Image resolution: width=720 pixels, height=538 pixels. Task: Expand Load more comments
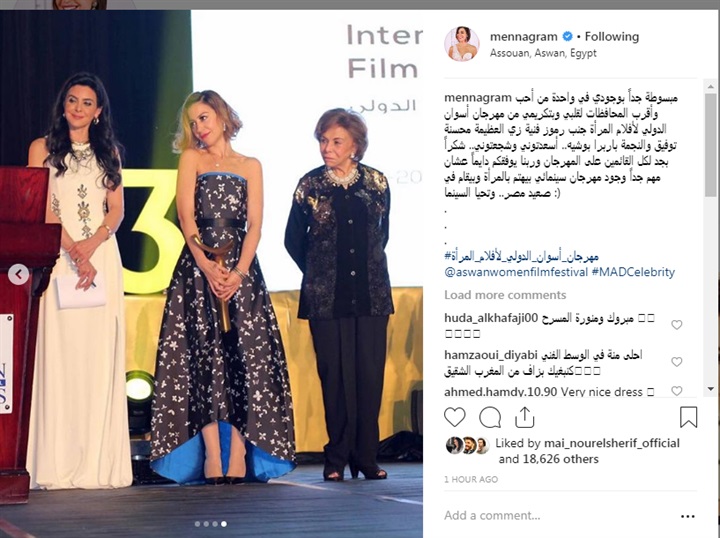505,295
